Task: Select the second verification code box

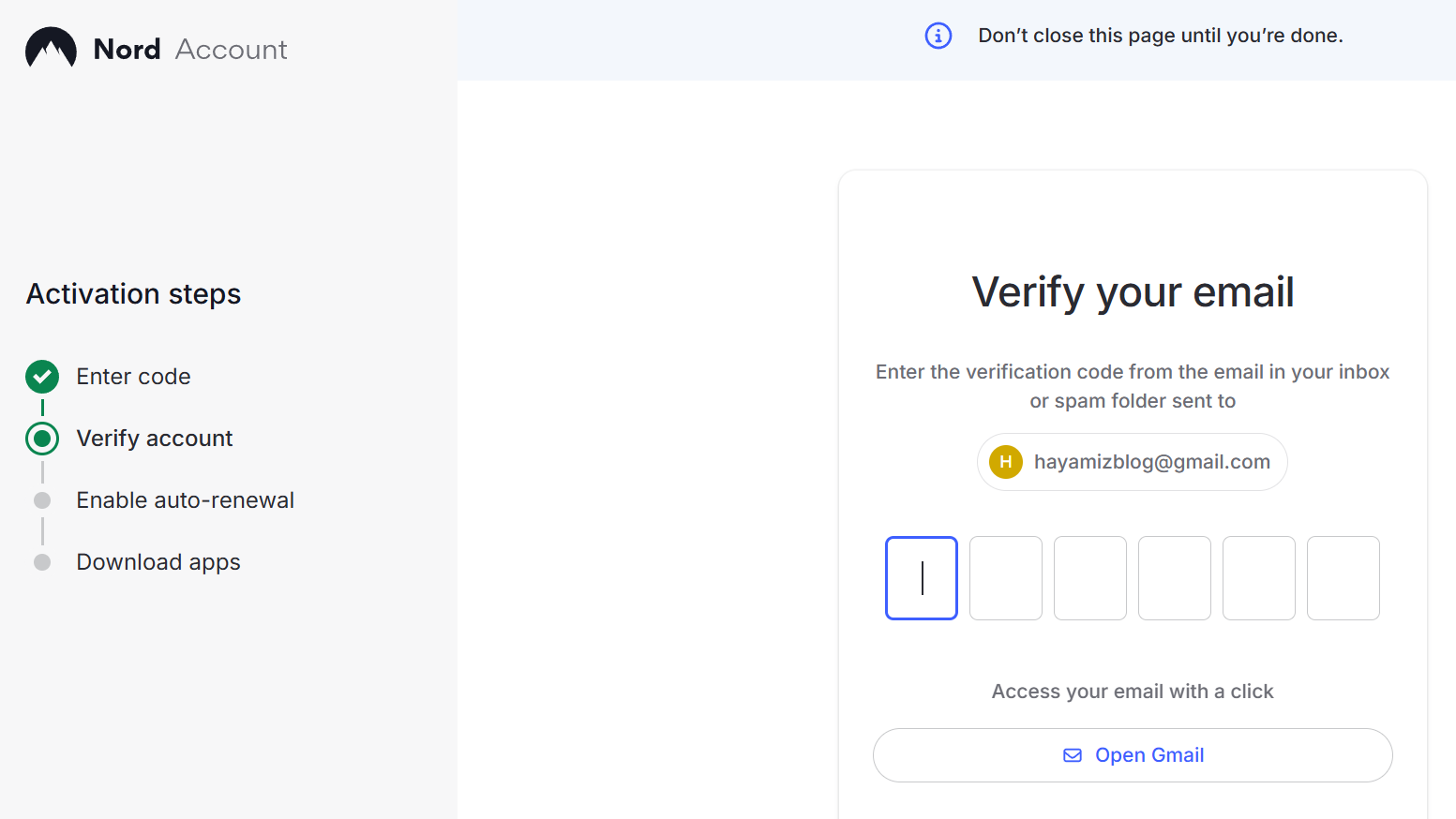Action: 1006,578
